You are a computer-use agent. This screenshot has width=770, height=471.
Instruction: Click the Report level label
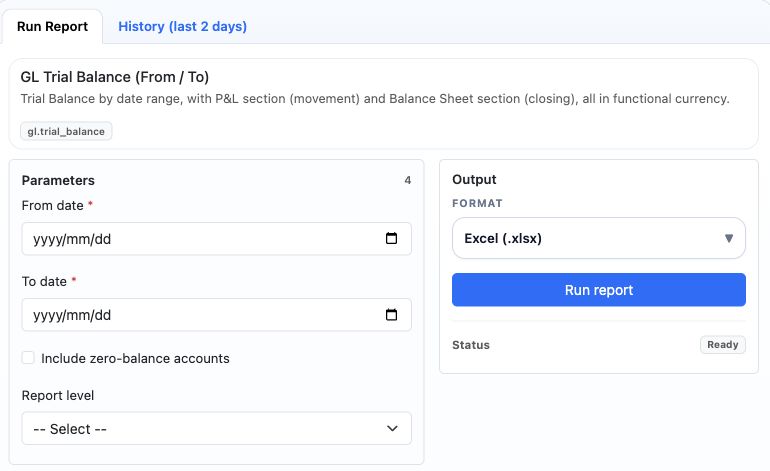(58, 395)
